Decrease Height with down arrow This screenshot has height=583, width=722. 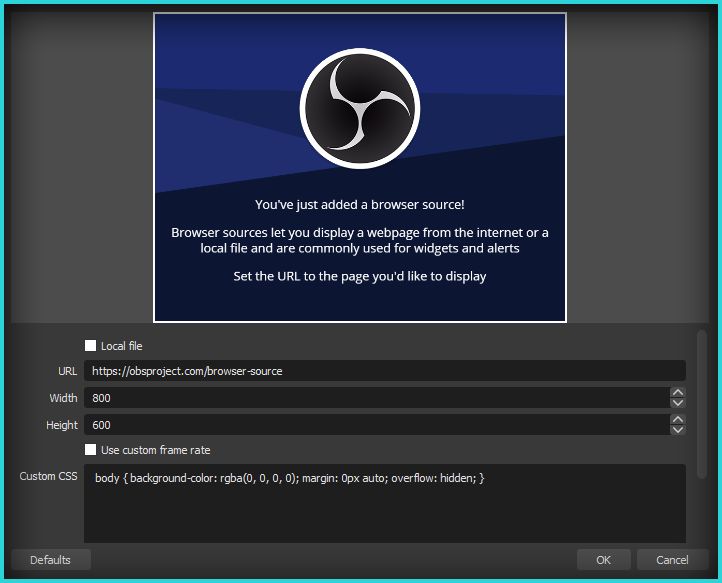pyautogui.click(x=678, y=430)
